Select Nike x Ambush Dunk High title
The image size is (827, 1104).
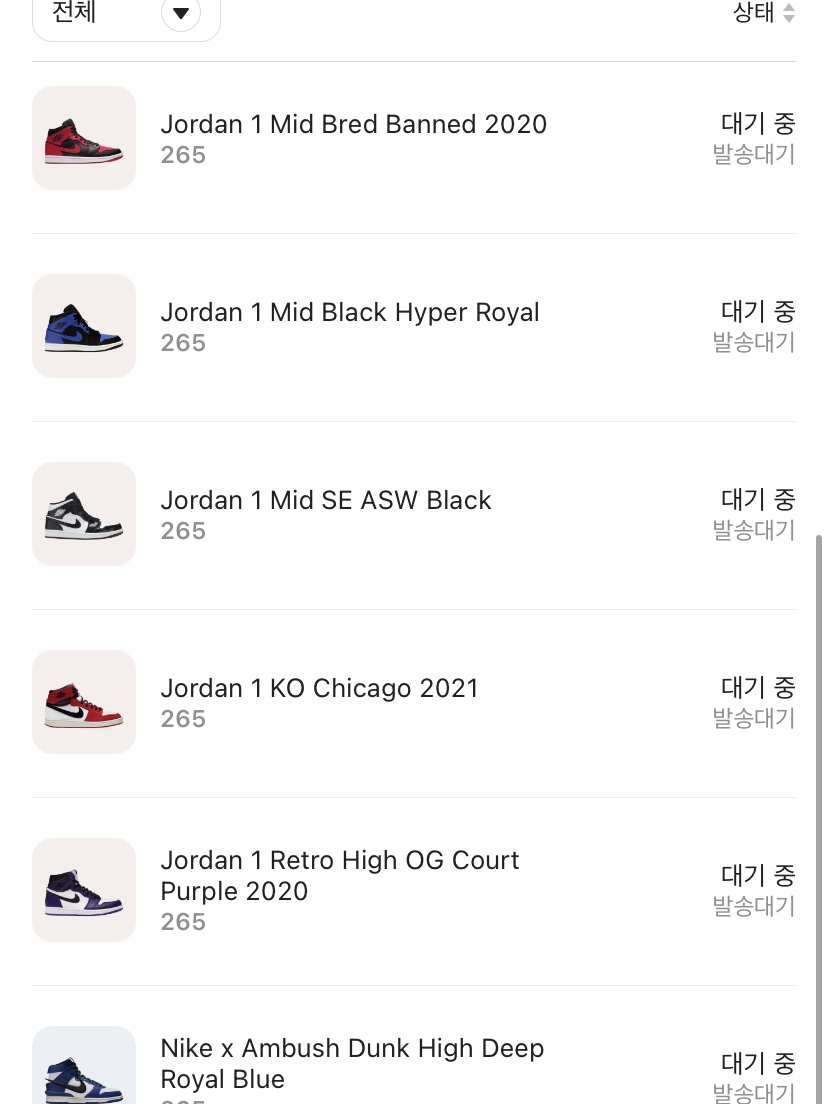tap(352, 1064)
